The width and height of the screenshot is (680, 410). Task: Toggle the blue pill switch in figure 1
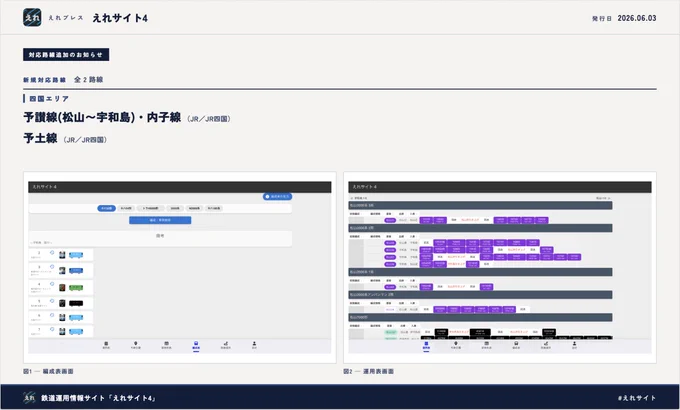(277, 197)
